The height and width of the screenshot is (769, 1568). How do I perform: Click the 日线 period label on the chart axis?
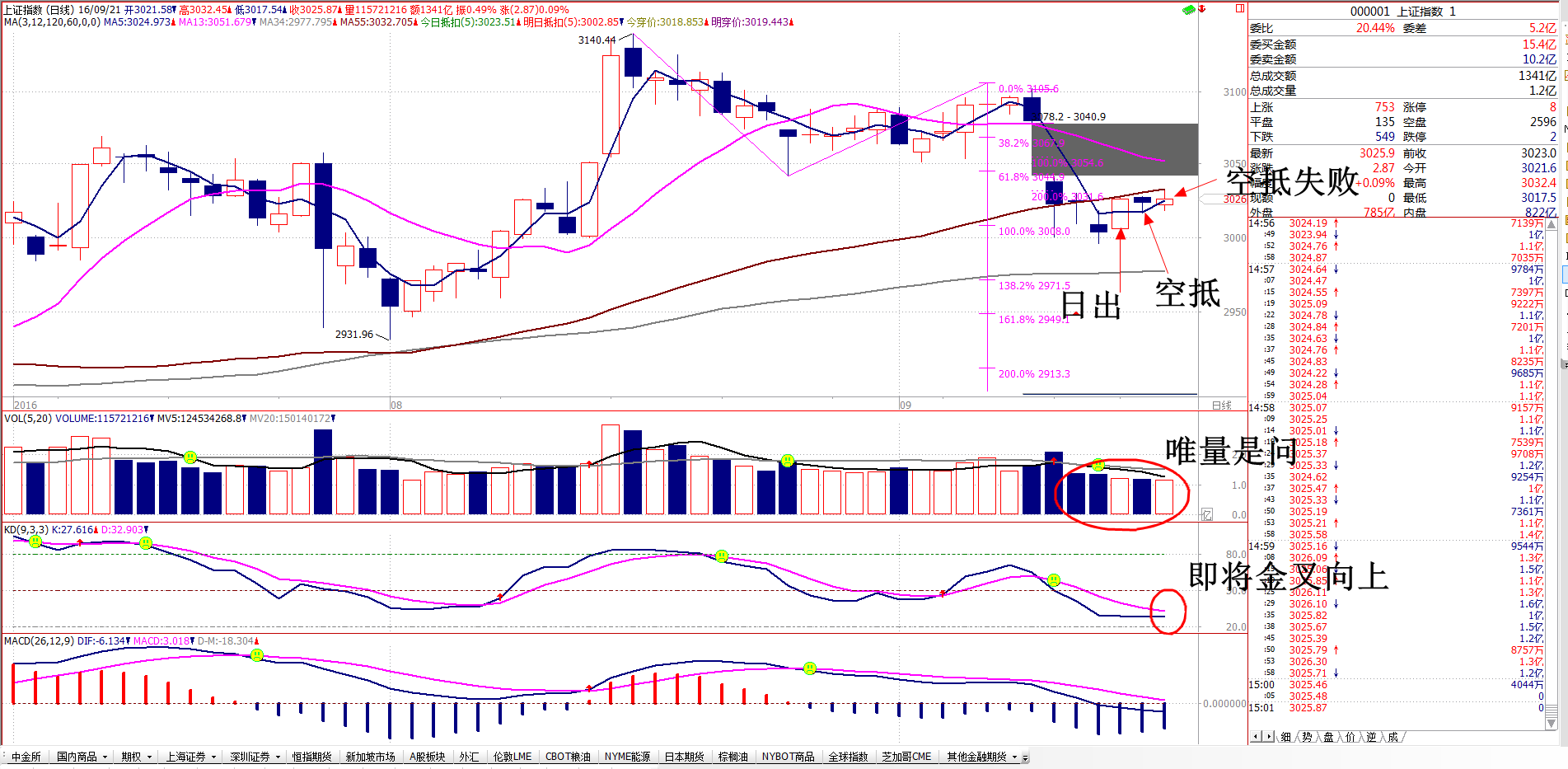pyautogui.click(x=1222, y=405)
